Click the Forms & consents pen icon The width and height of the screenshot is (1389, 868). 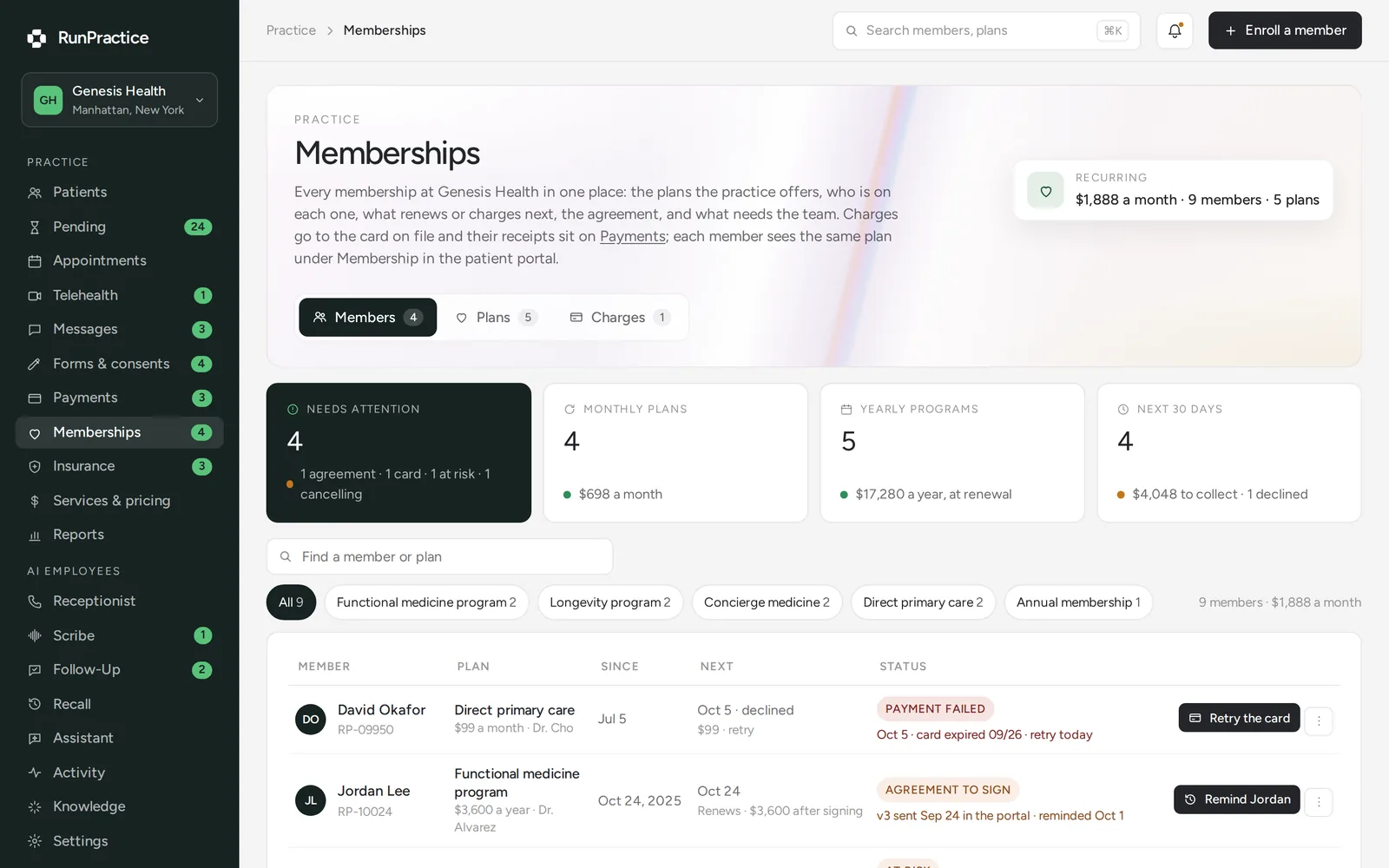coord(35,365)
